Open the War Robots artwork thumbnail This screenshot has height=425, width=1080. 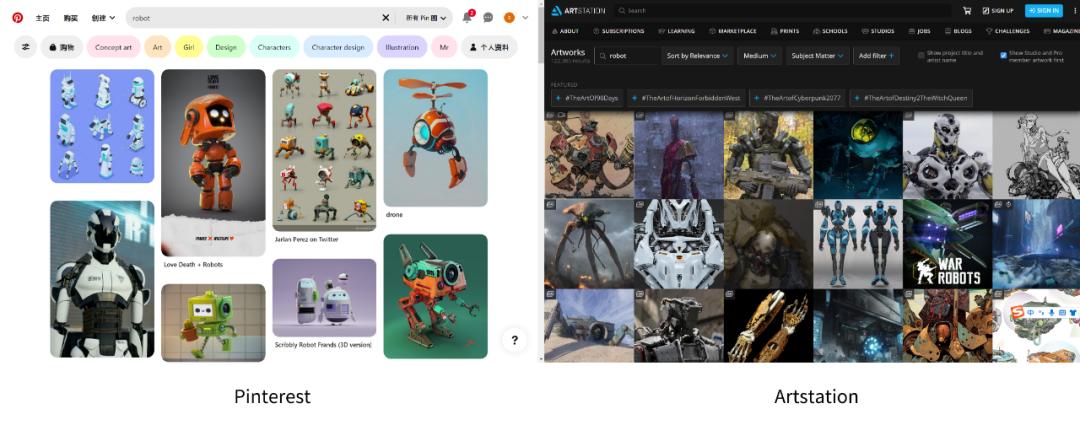click(x=947, y=244)
